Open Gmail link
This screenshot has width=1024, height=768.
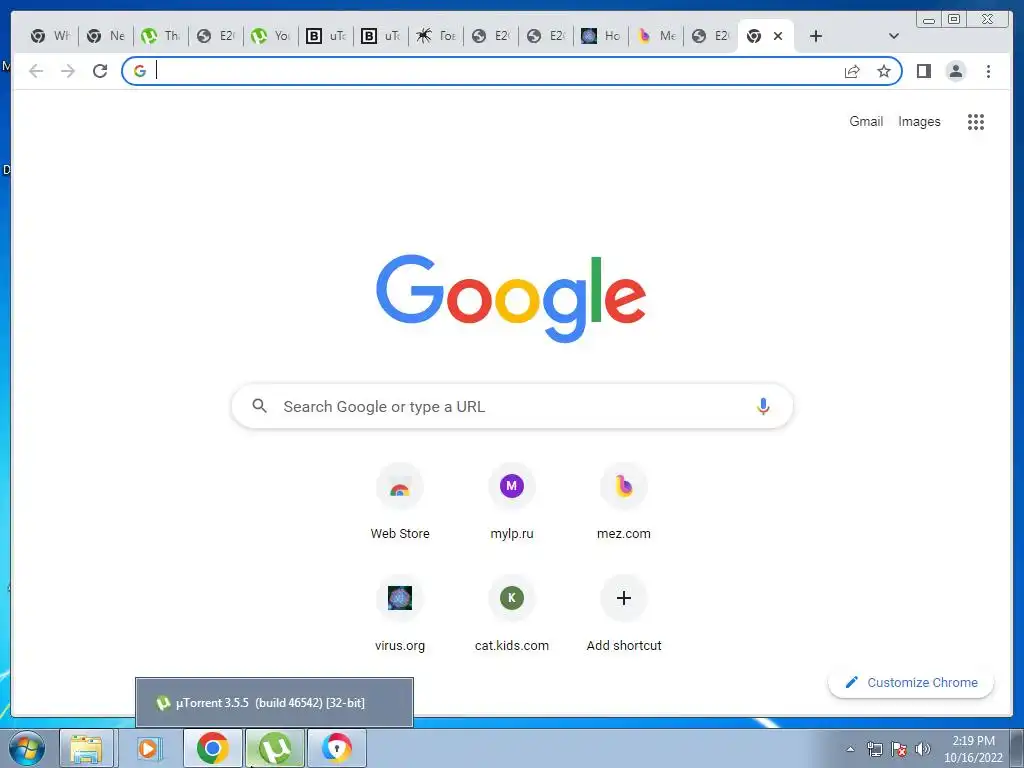point(866,121)
